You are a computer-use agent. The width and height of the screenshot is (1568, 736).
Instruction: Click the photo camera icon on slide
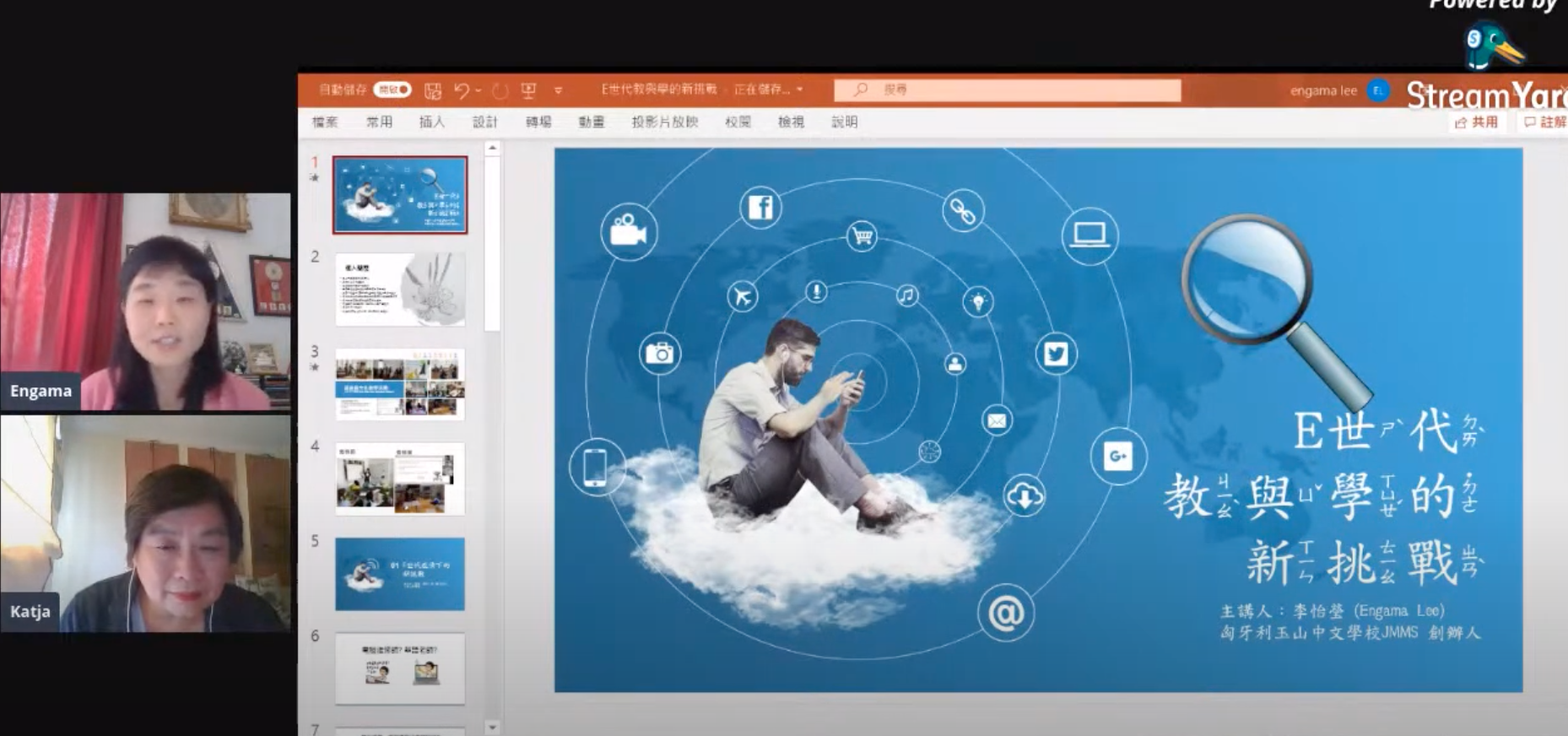[x=659, y=353]
